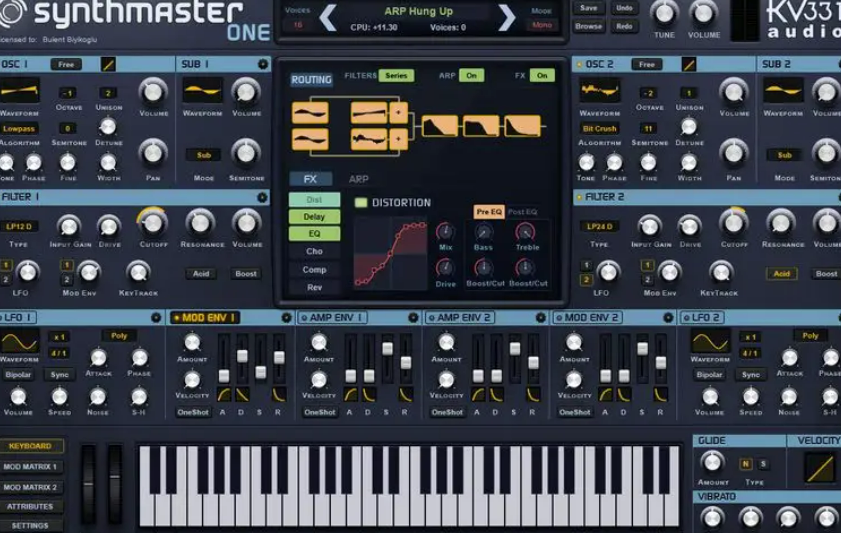Viewport: 841px width, 533px height.
Task: Open SUB 1 Sub mode dropdown
Action: tap(203, 155)
